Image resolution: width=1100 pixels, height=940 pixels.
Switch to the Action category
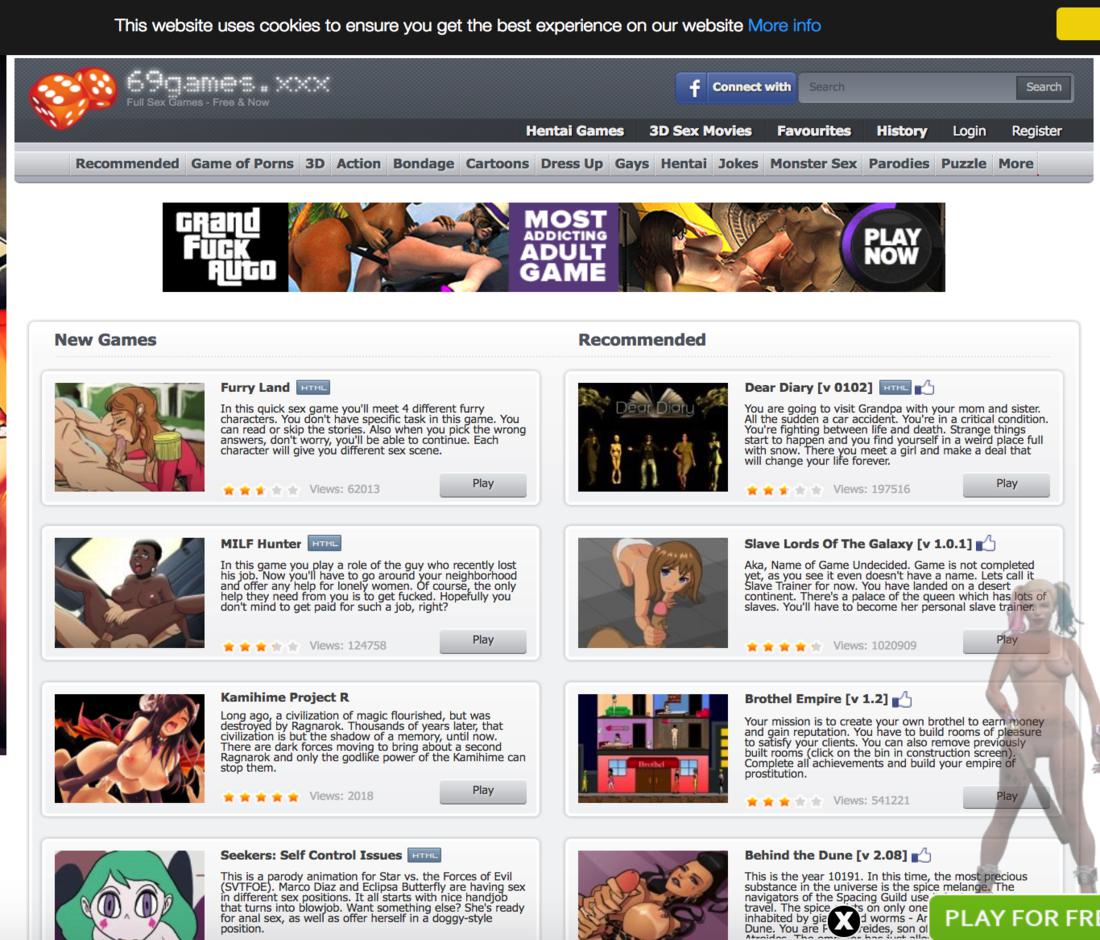[358, 163]
